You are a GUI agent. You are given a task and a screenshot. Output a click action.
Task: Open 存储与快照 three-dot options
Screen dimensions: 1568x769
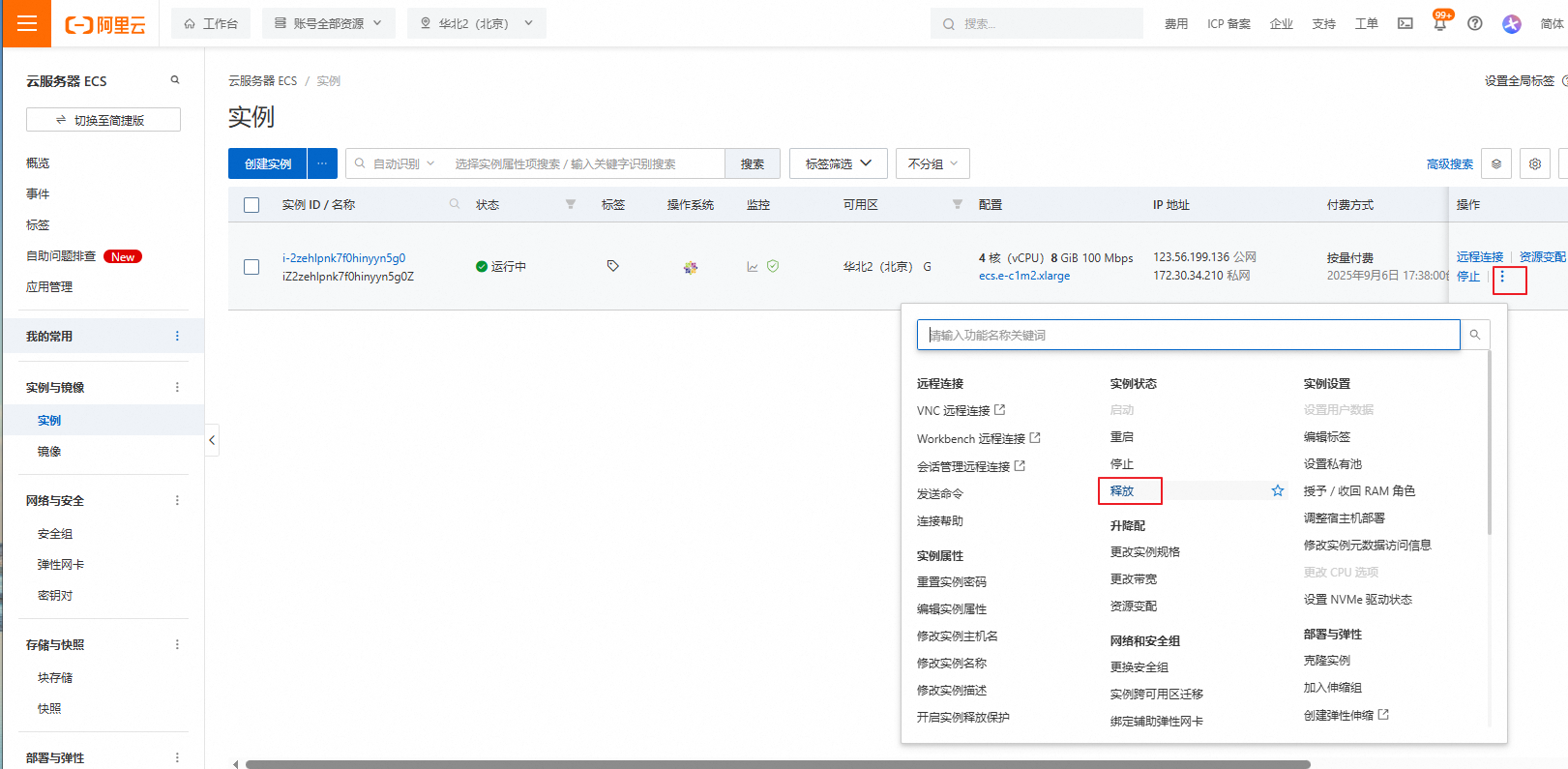click(177, 644)
